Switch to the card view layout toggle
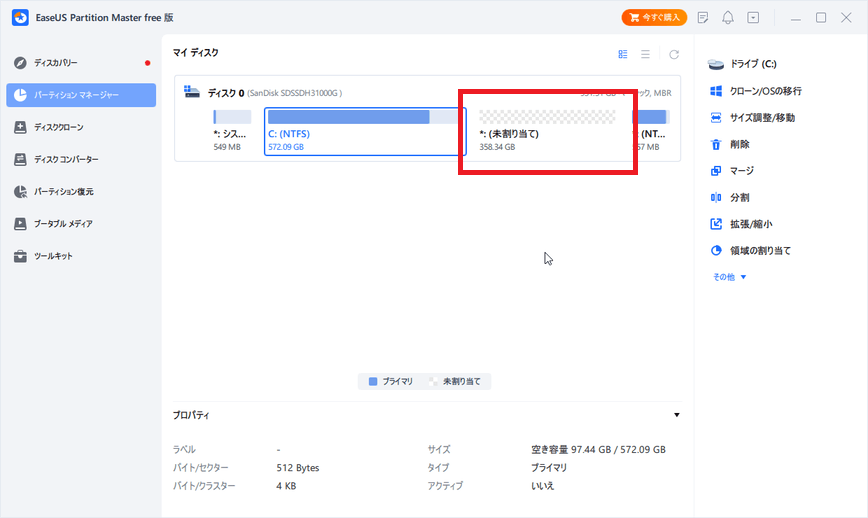This screenshot has width=868, height=518. (623, 54)
